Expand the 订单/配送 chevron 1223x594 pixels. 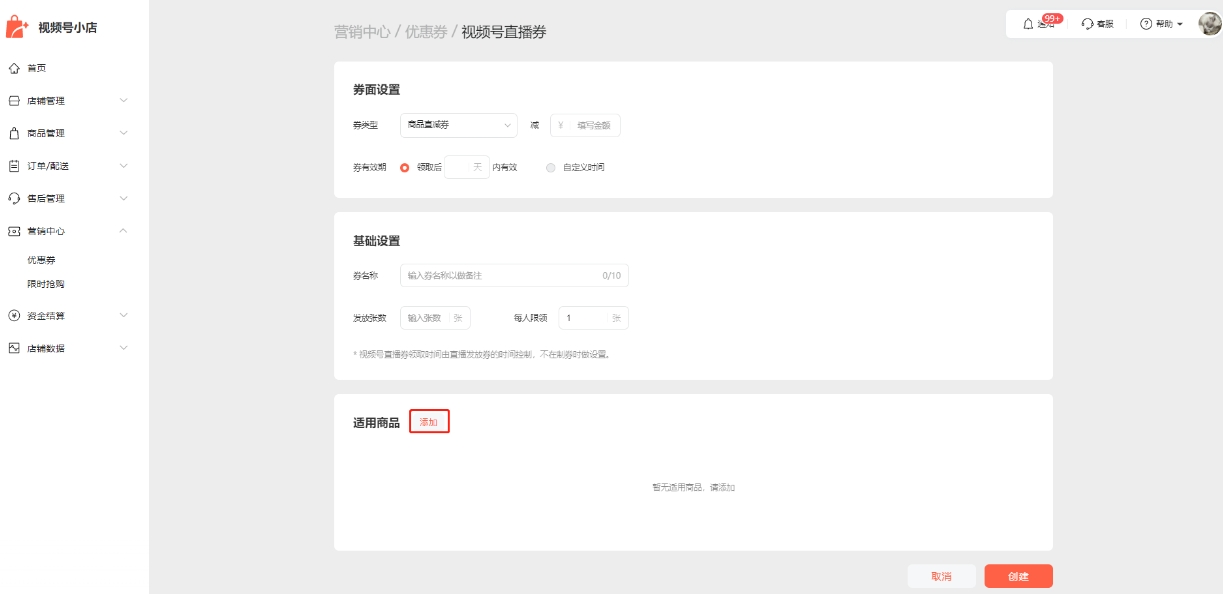point(123,166)
